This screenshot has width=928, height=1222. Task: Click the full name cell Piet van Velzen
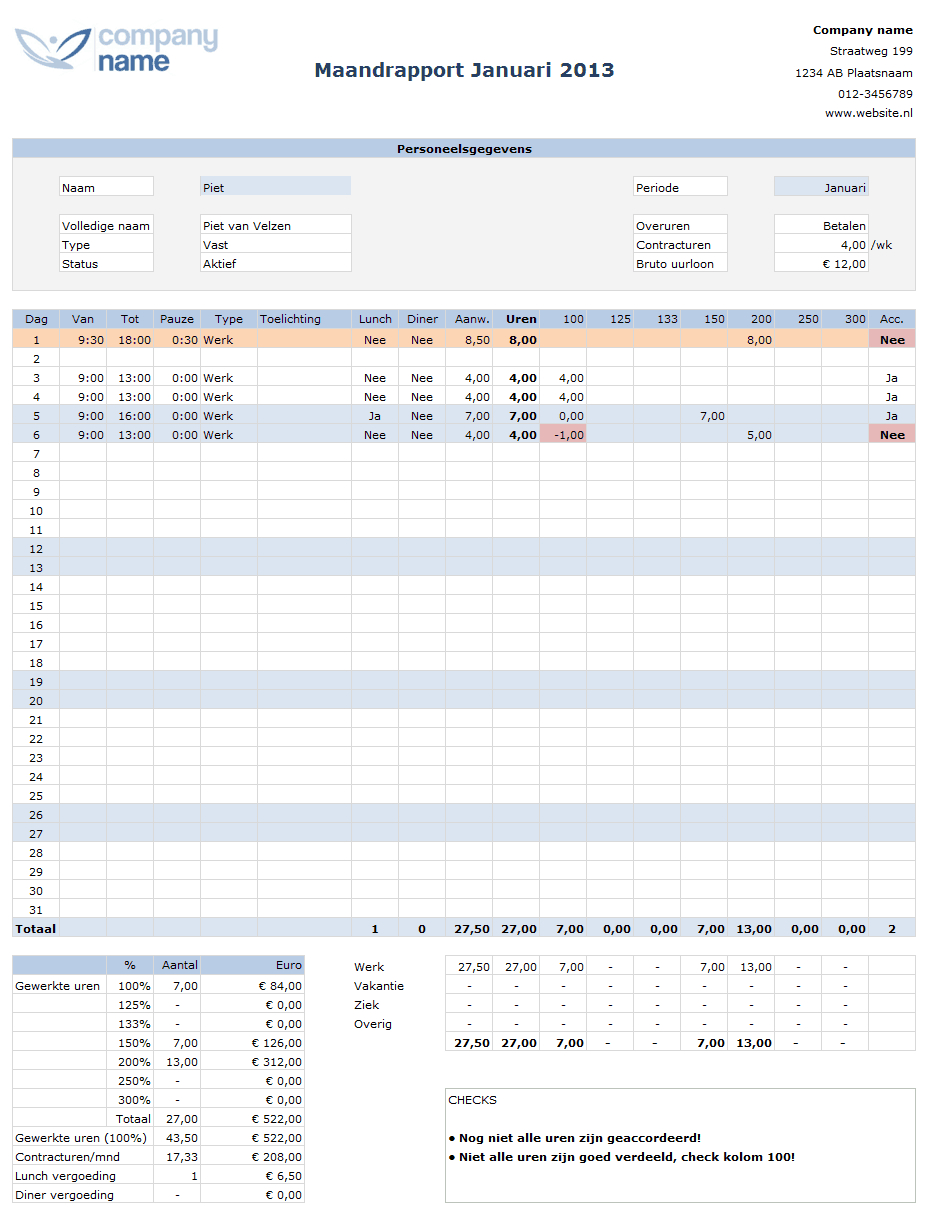[275, 225]
